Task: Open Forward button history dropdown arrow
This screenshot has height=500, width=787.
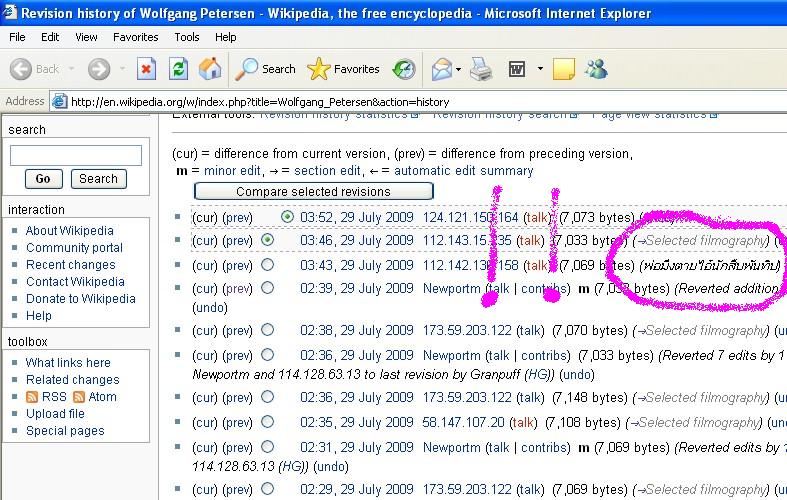Action: coord(122,68)
